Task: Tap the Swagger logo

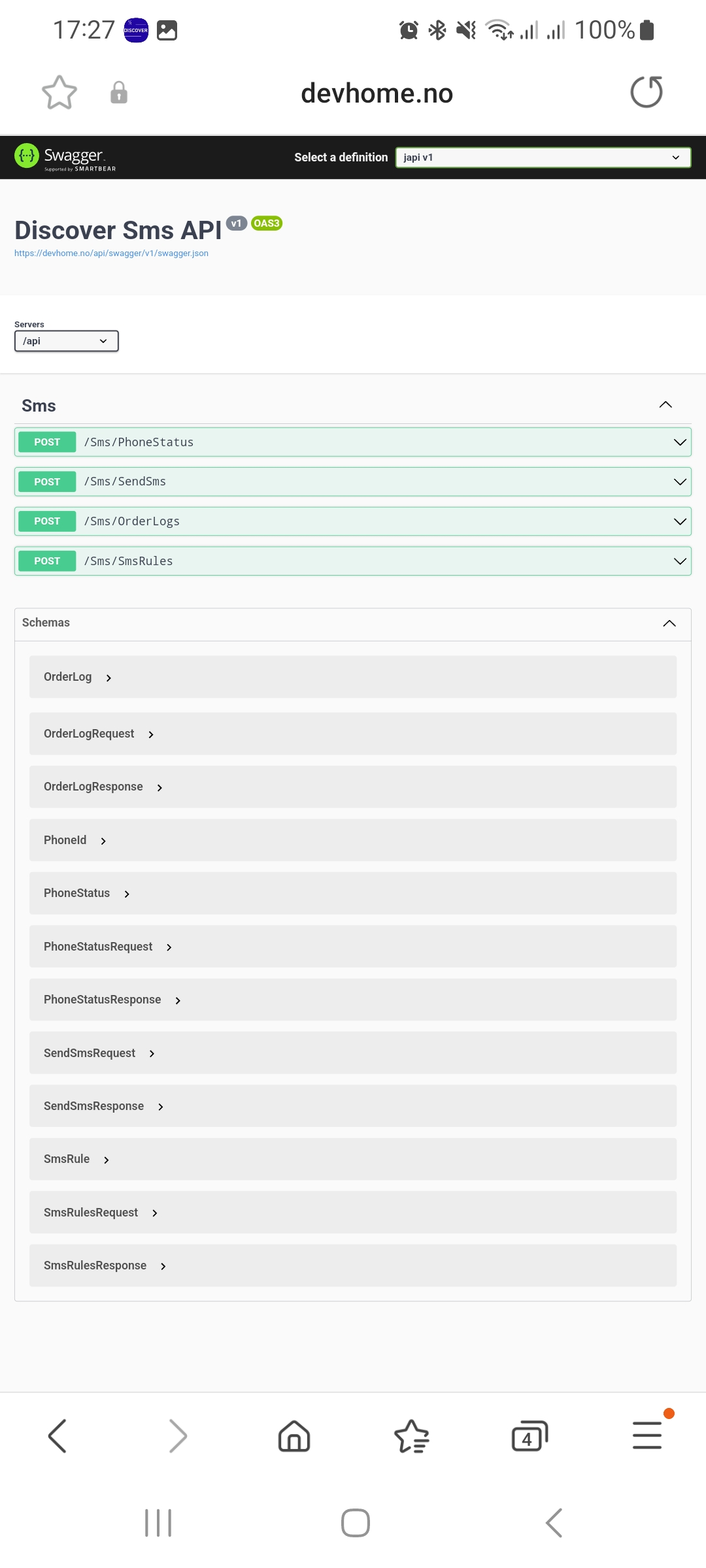Action: click(65, 157)
